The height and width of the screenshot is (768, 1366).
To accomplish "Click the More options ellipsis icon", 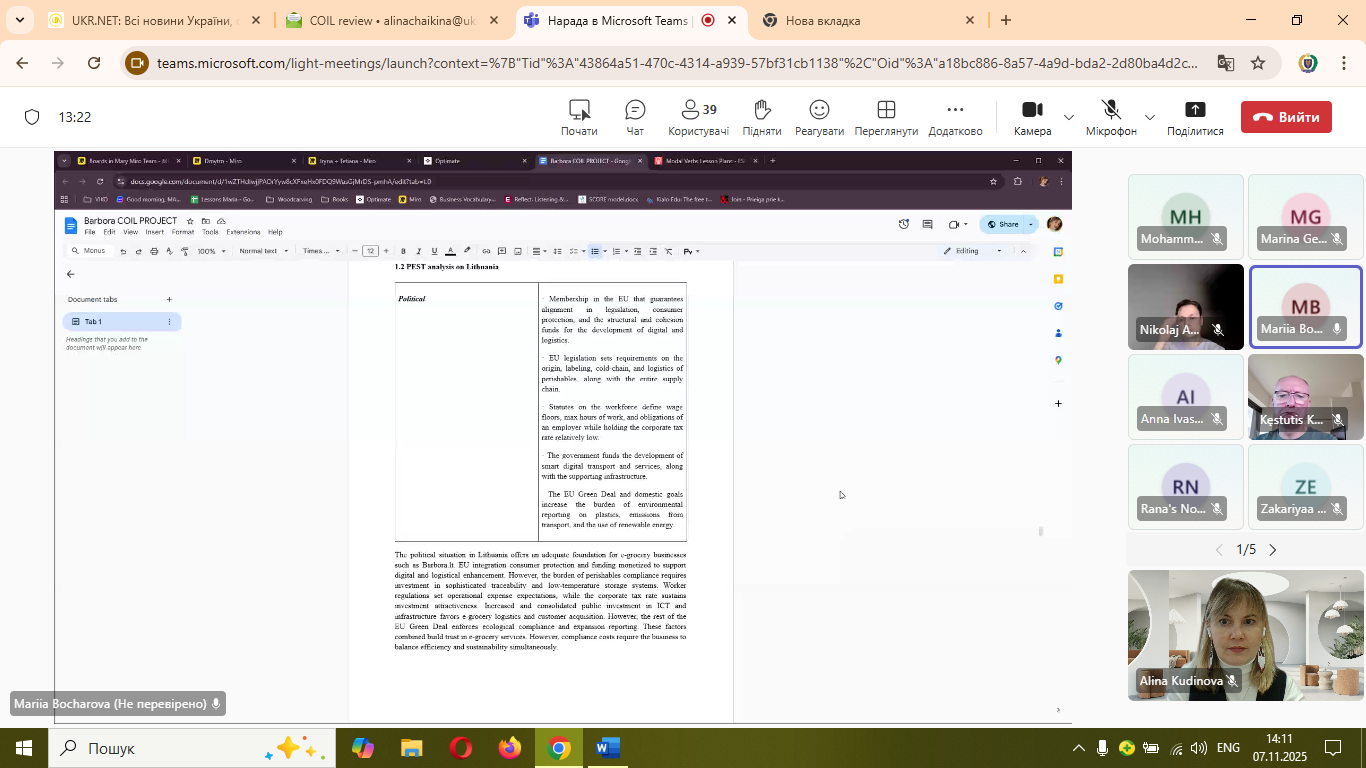I will tap(955, 117).
